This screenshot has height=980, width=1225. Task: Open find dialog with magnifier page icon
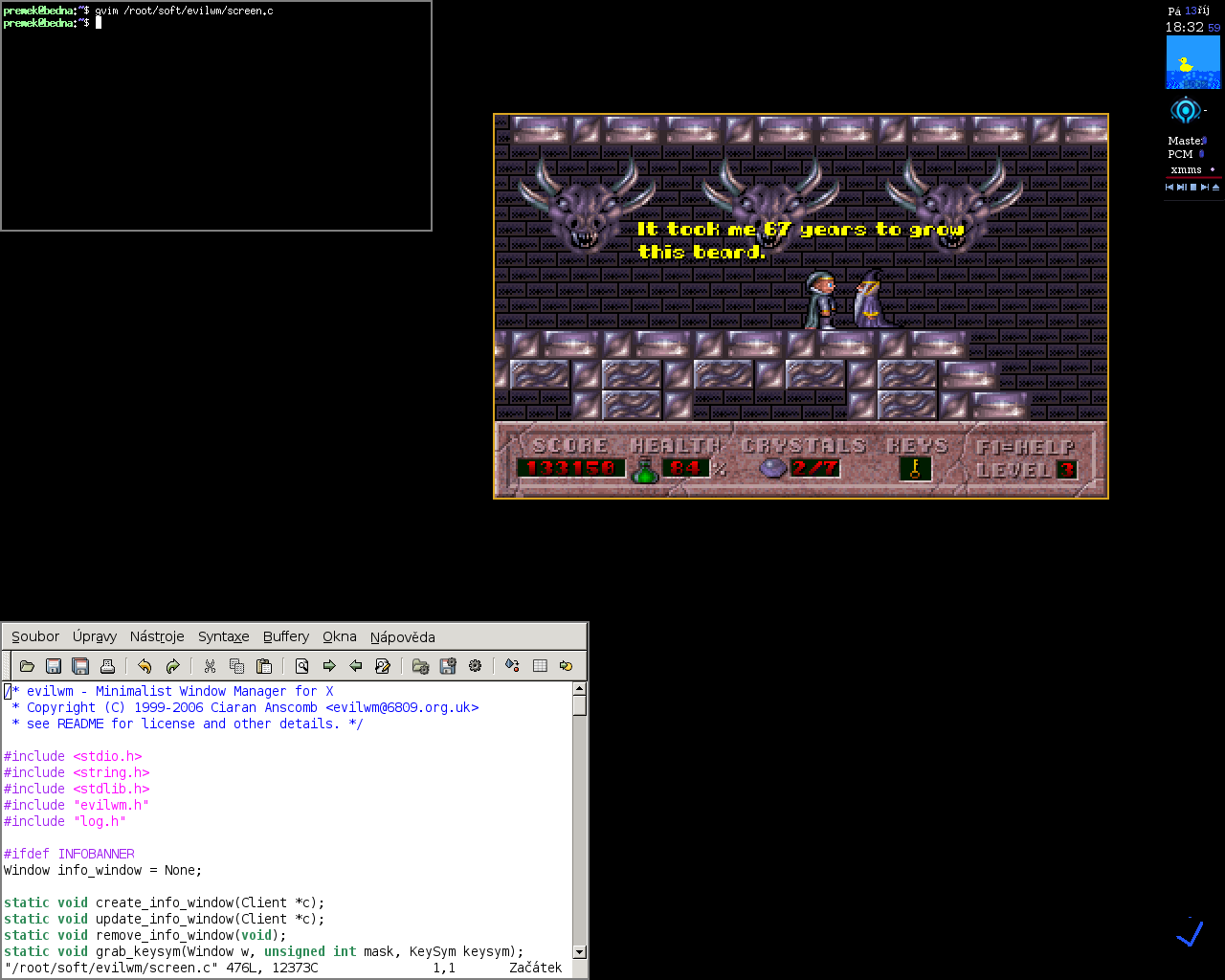point(301,666)
